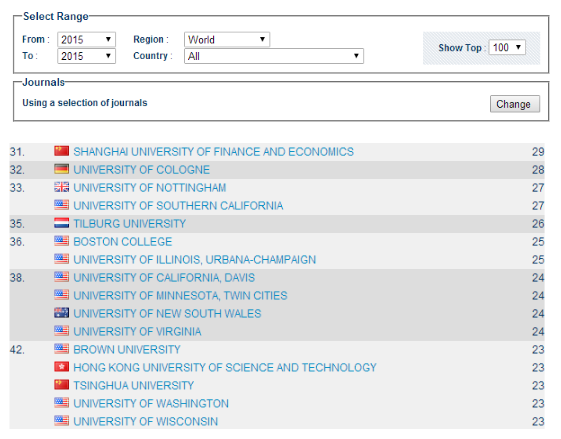Open Shanghai University of Finance and Economics link
561x439 pixels.
pos(213,152)
